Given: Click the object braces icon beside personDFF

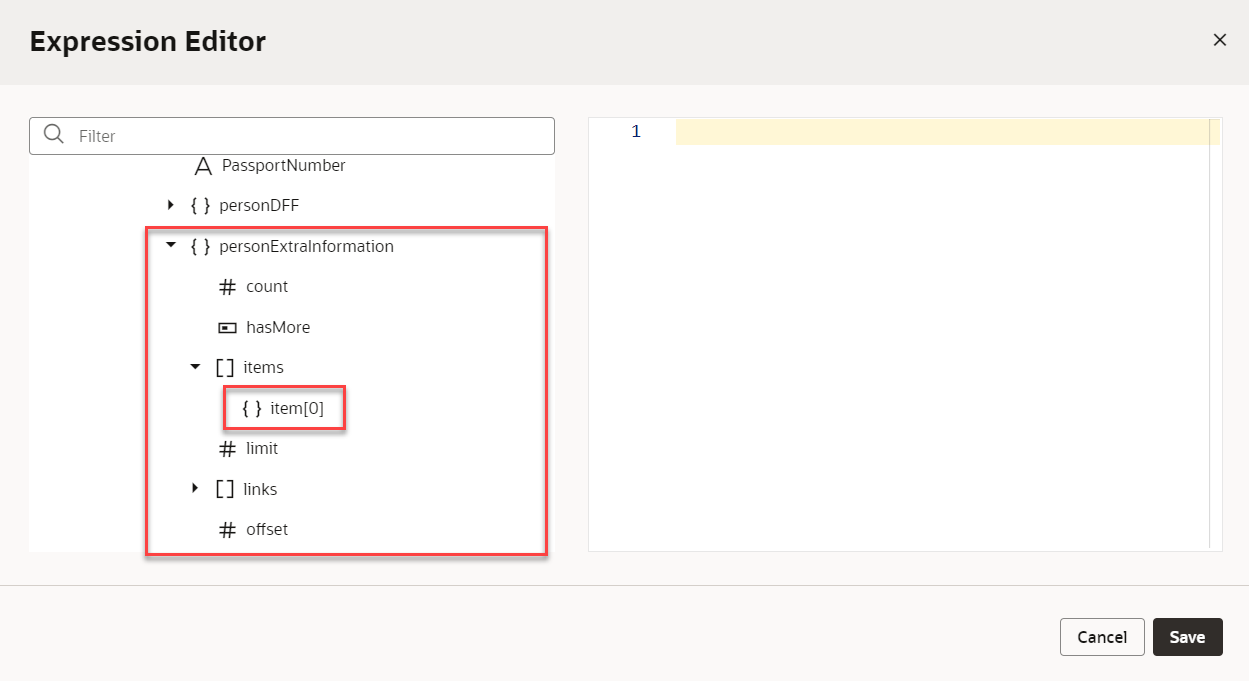Looking at the screenshot, I should pyautogui.click(x=200, y=206).
